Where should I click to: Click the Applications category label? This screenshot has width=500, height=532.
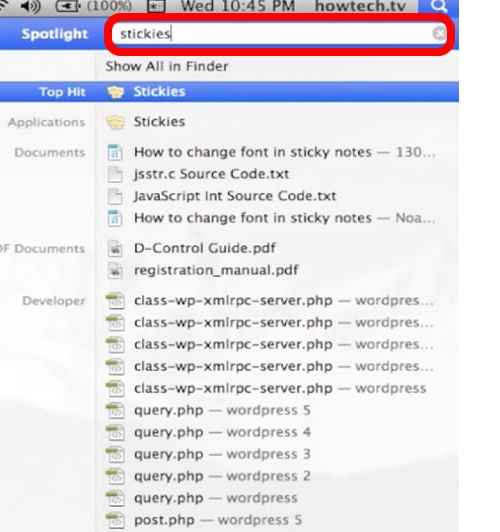[46, 122]
